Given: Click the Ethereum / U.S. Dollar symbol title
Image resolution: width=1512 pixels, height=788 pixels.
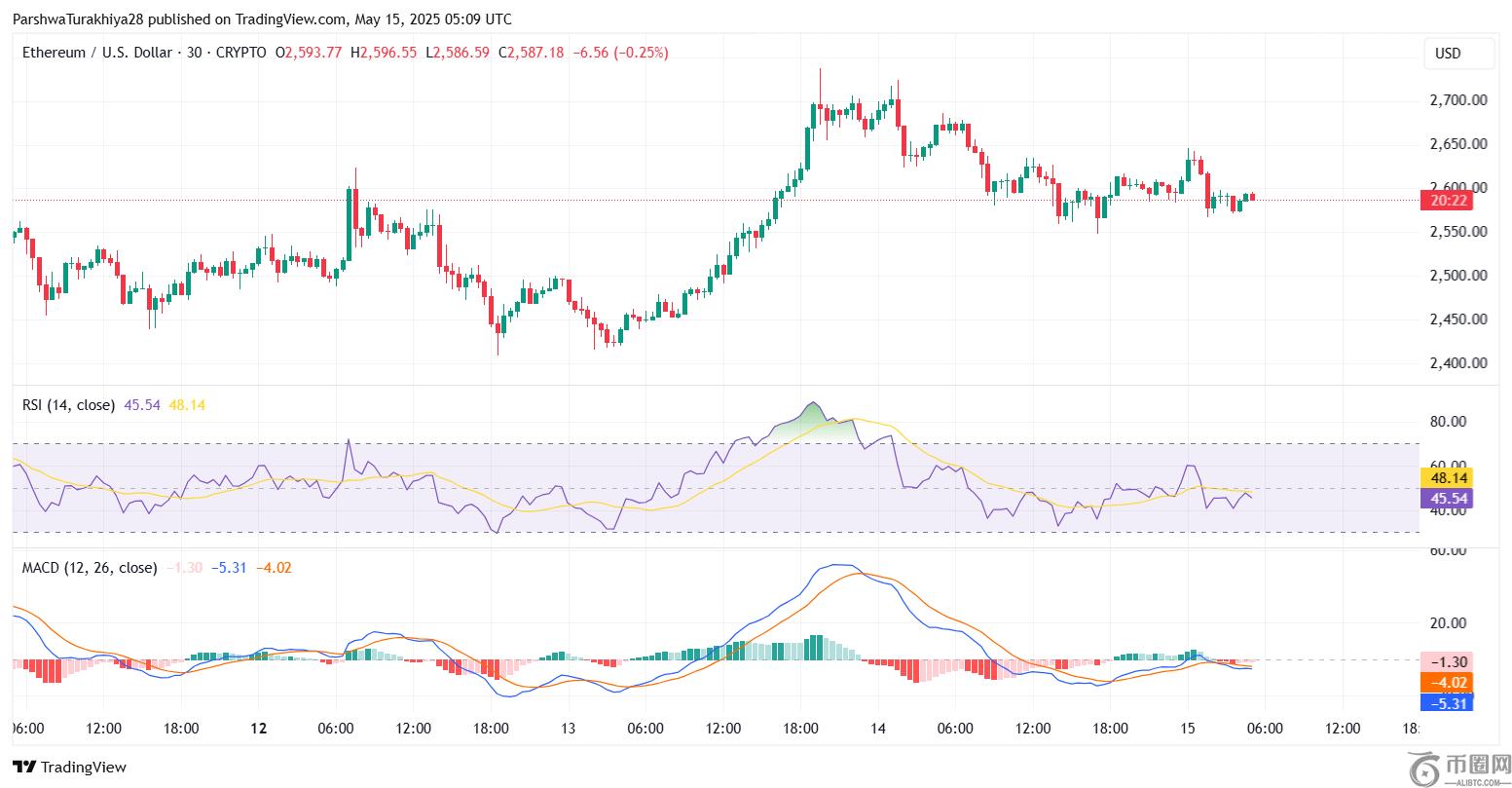Looking at the screenshot, I should click(97, 53).
